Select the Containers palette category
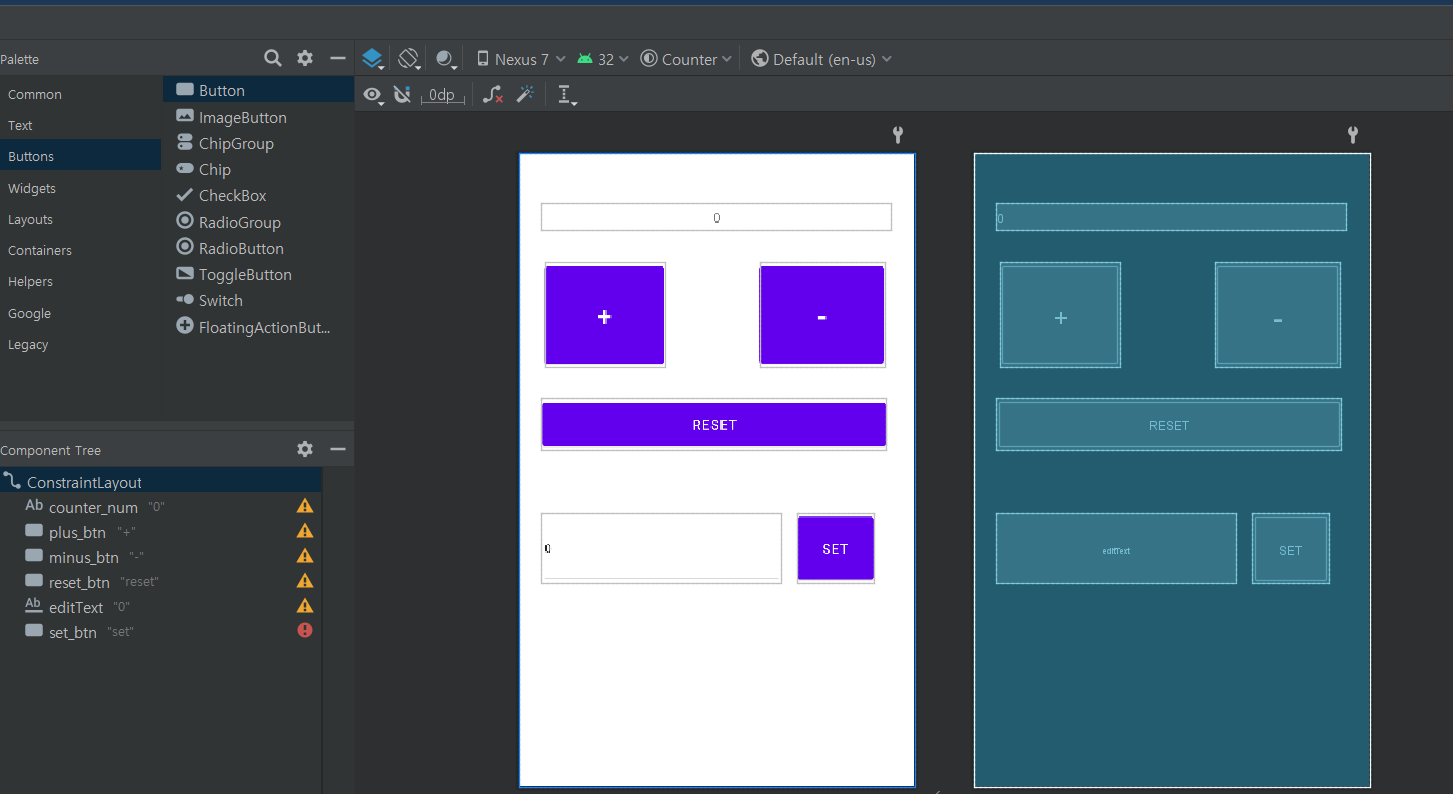 point(80,250)
